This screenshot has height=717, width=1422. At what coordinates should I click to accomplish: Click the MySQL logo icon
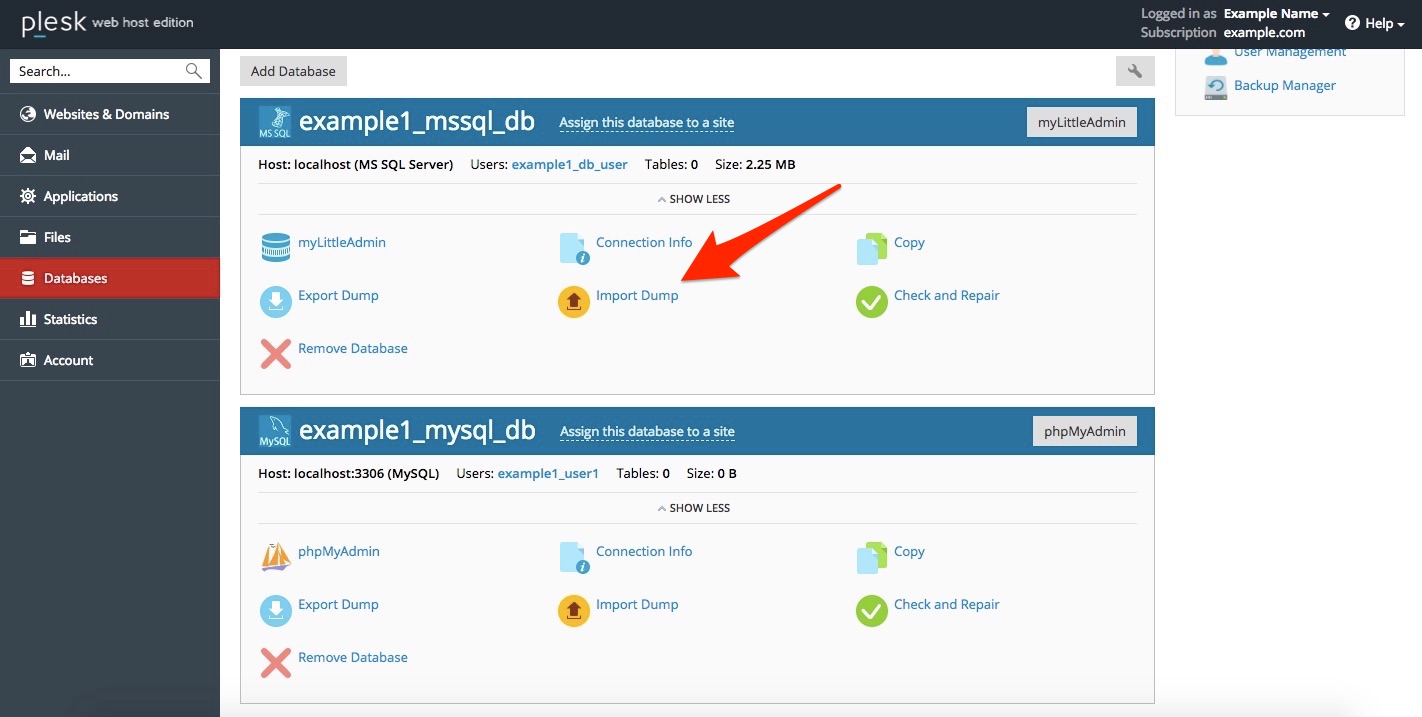click(x=275, y=432)
